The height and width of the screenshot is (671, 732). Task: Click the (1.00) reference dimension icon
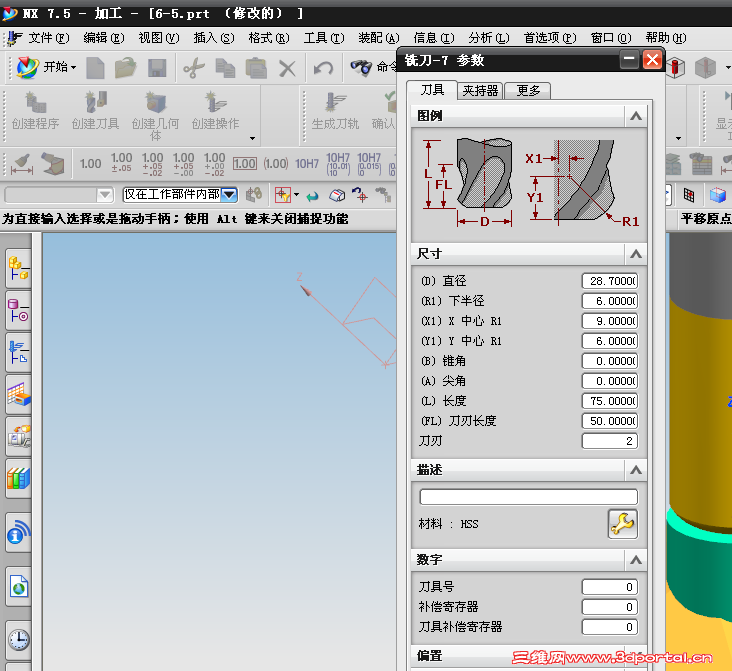275,164
